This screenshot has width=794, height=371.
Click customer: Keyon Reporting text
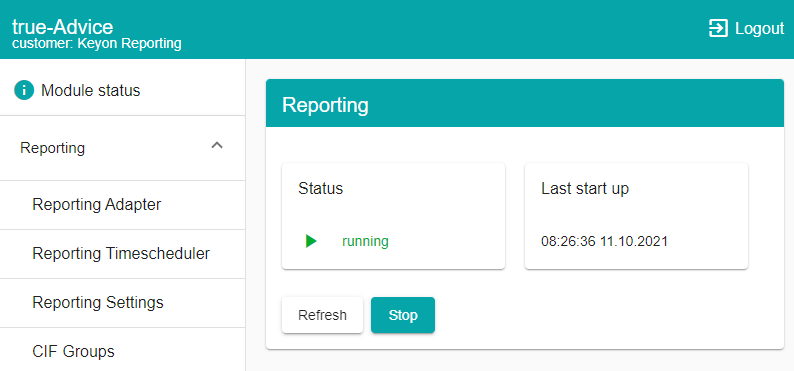[97, 44]
